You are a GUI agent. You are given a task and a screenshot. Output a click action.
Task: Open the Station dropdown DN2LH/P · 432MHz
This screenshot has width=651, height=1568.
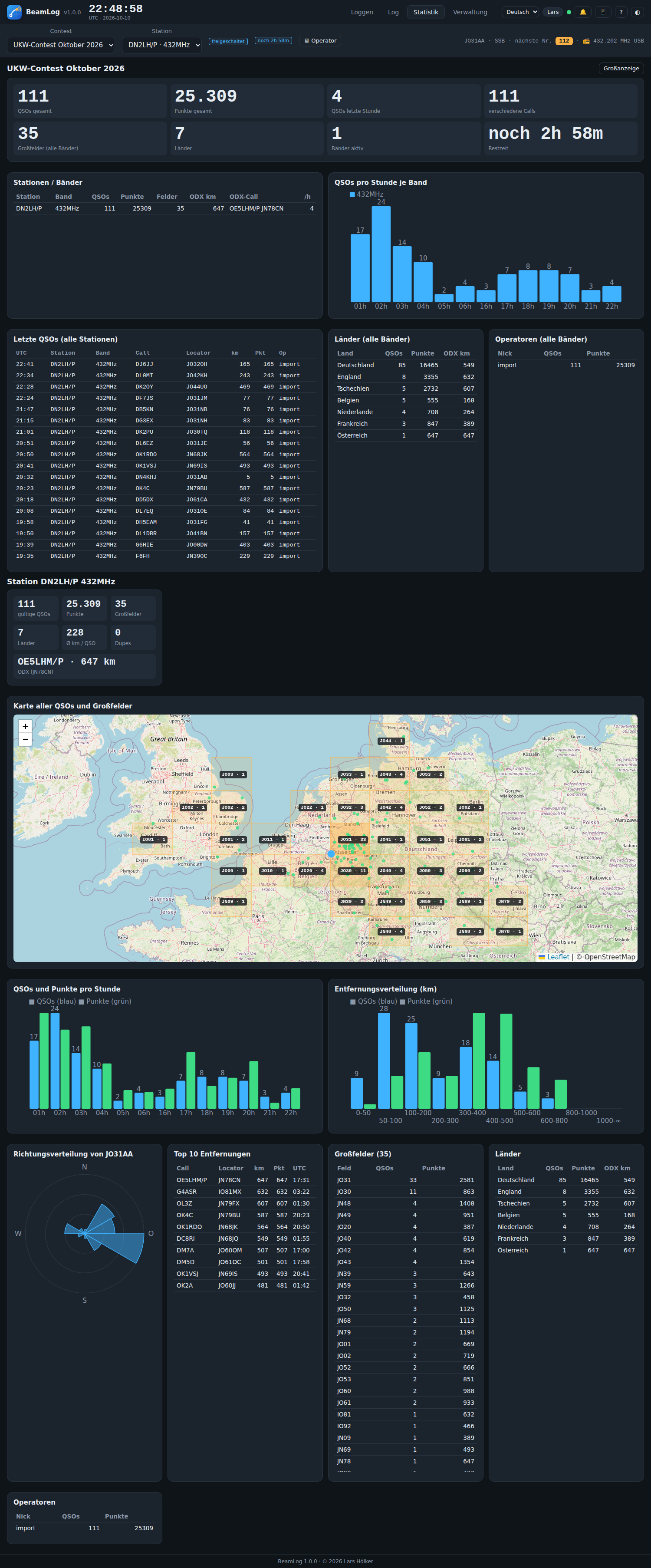[162, 45]
